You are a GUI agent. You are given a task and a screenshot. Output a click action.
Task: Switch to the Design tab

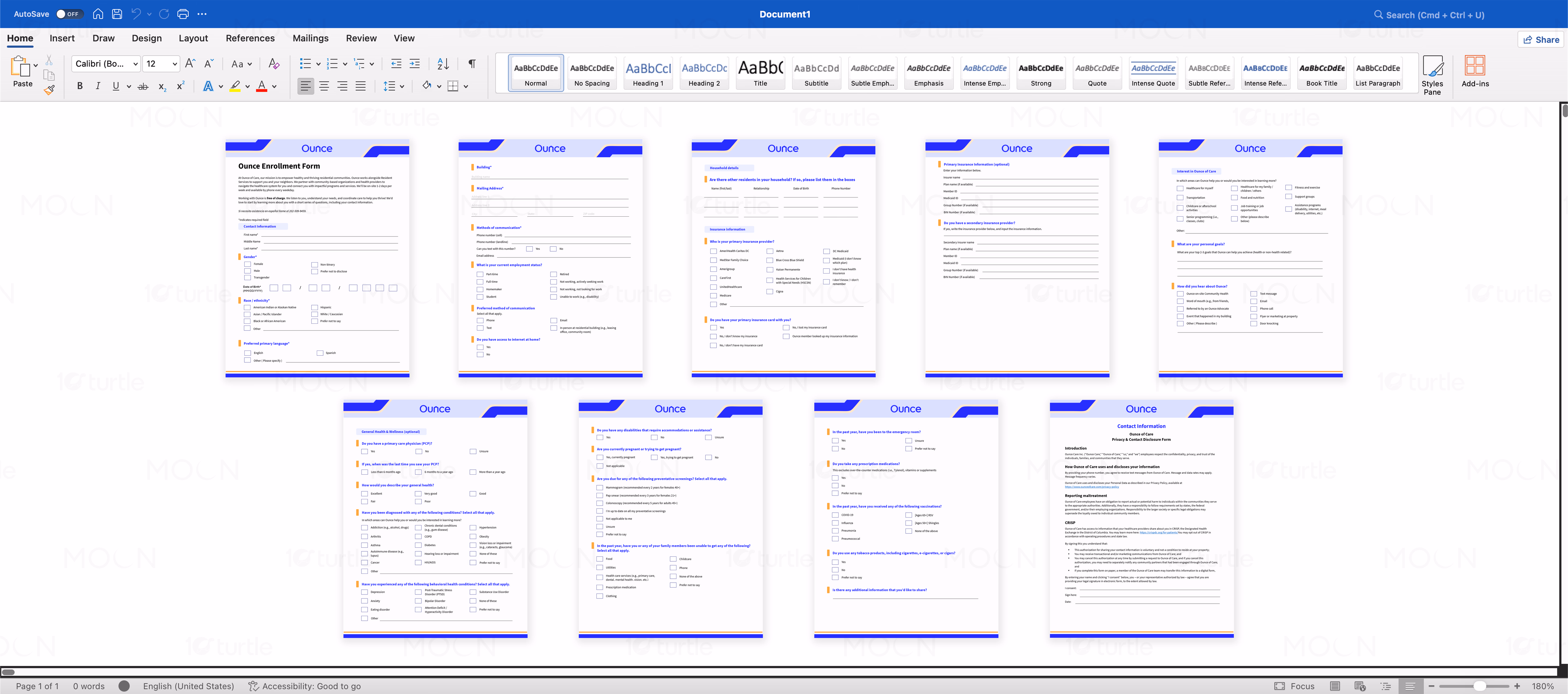(147, 38)
